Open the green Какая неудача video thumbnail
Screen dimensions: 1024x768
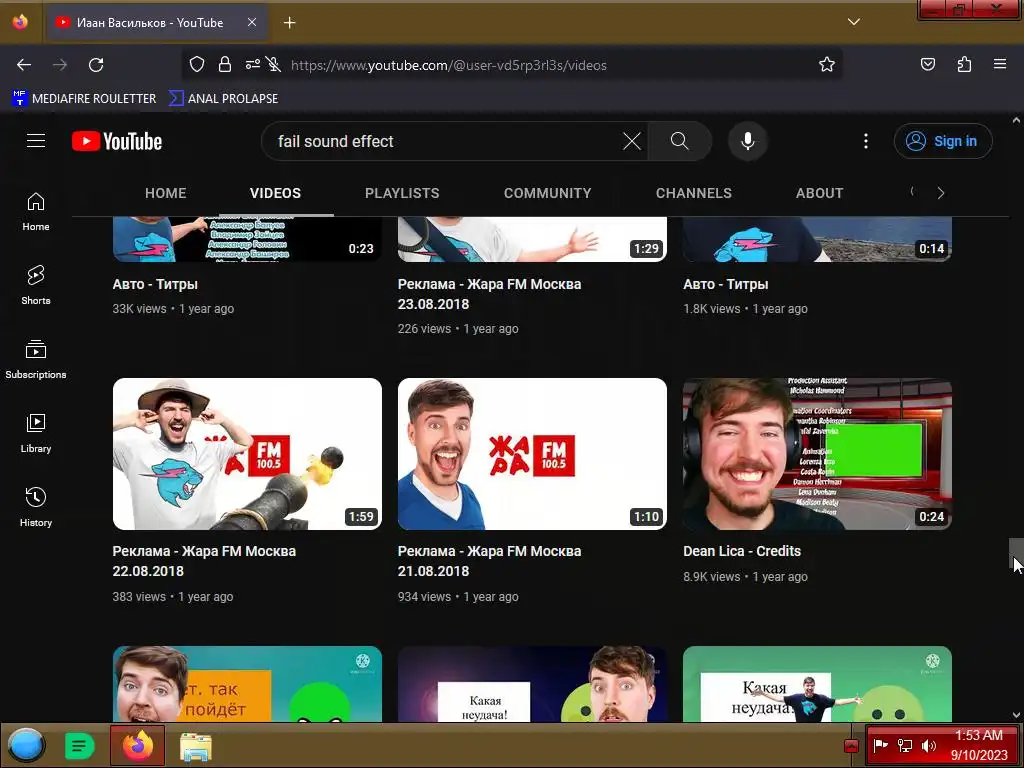pyautogui.click(x=818, y=684)
